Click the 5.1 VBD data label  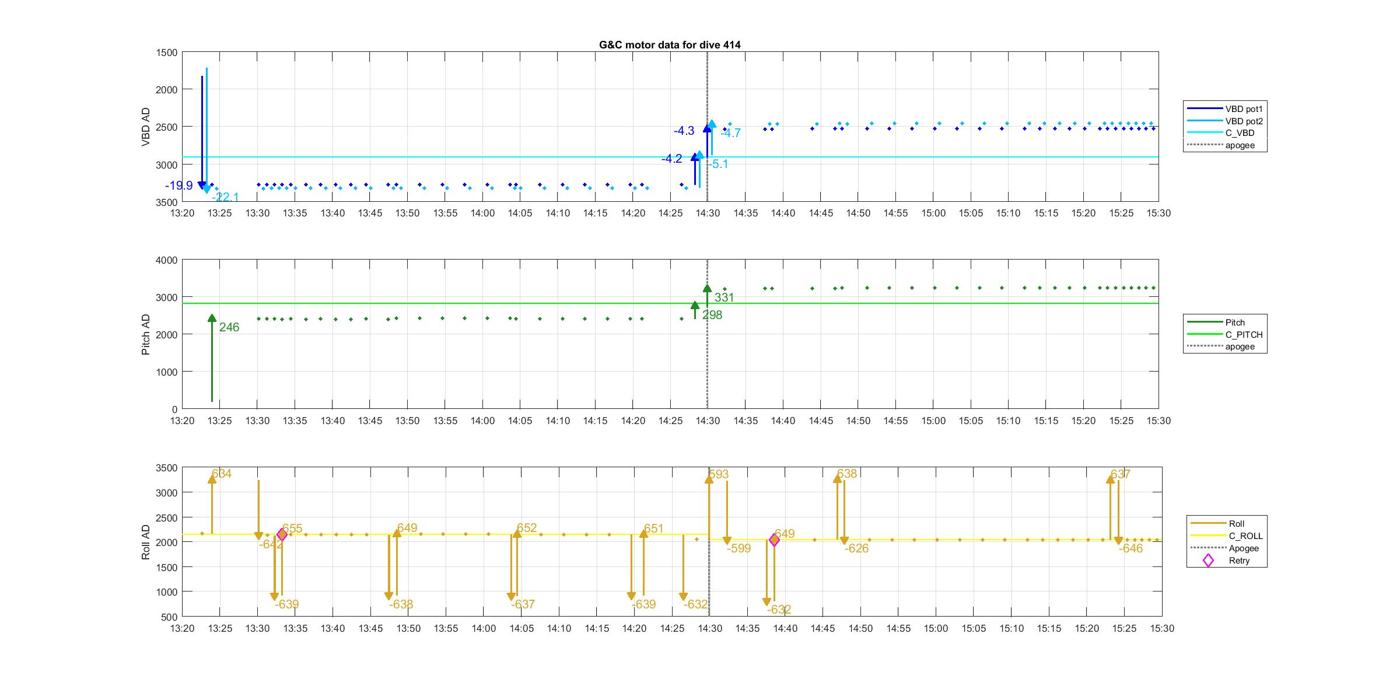pyautogui.click(x=720, y=164)
